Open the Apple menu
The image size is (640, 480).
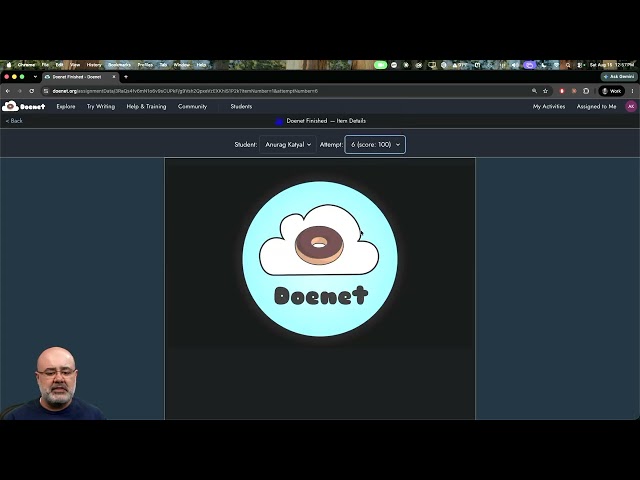coord(8,65)
